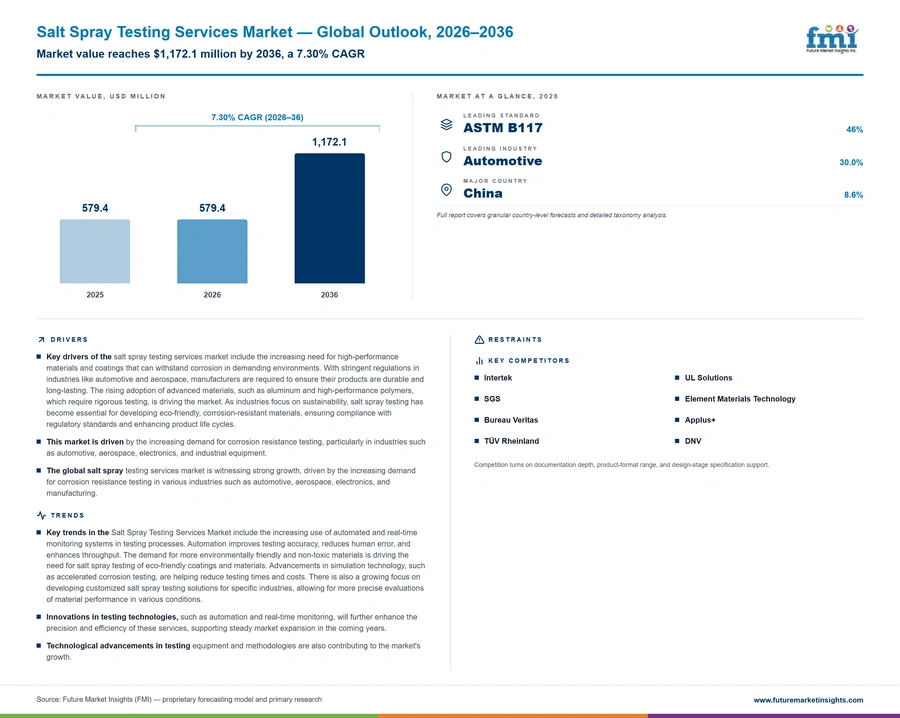
Task: Click 'Key trends in the' bullet paragraph
Action: pyautogui.click(x=235, y=566)
